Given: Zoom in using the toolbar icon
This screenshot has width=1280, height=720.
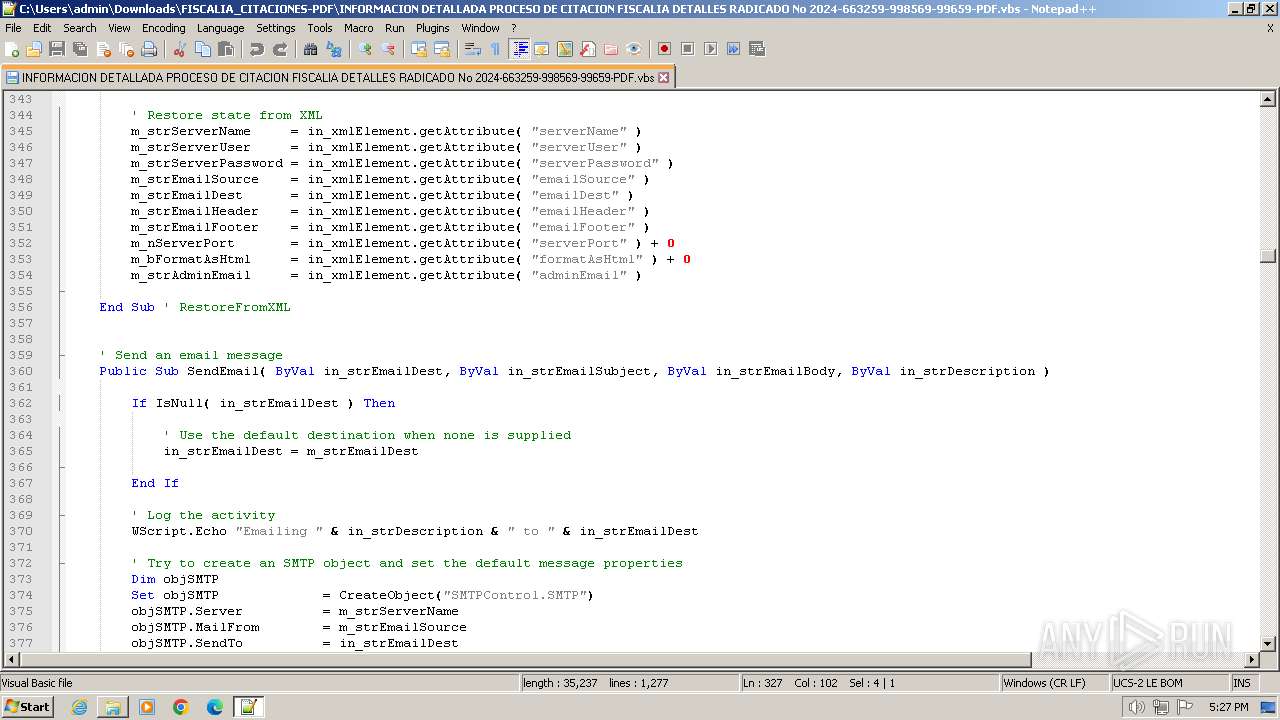Looking at the screenshot, I should click(x=365, y=49).
